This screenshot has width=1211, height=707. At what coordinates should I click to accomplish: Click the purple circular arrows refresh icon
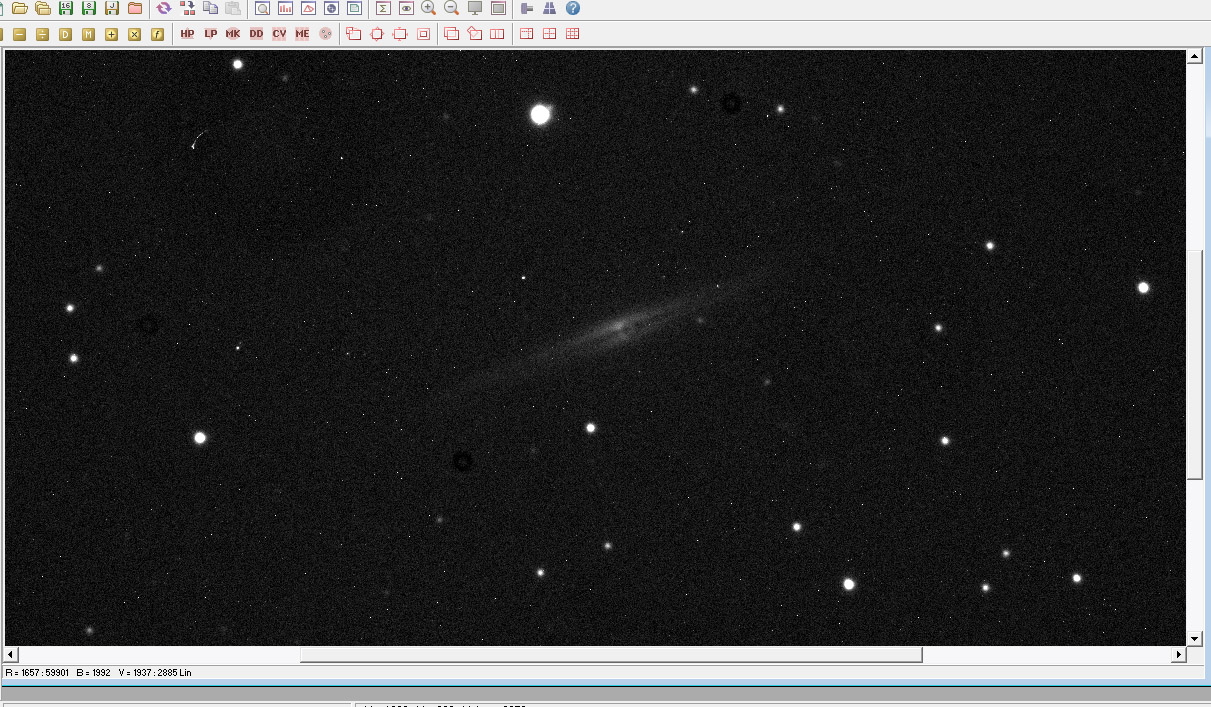[164, 8]
